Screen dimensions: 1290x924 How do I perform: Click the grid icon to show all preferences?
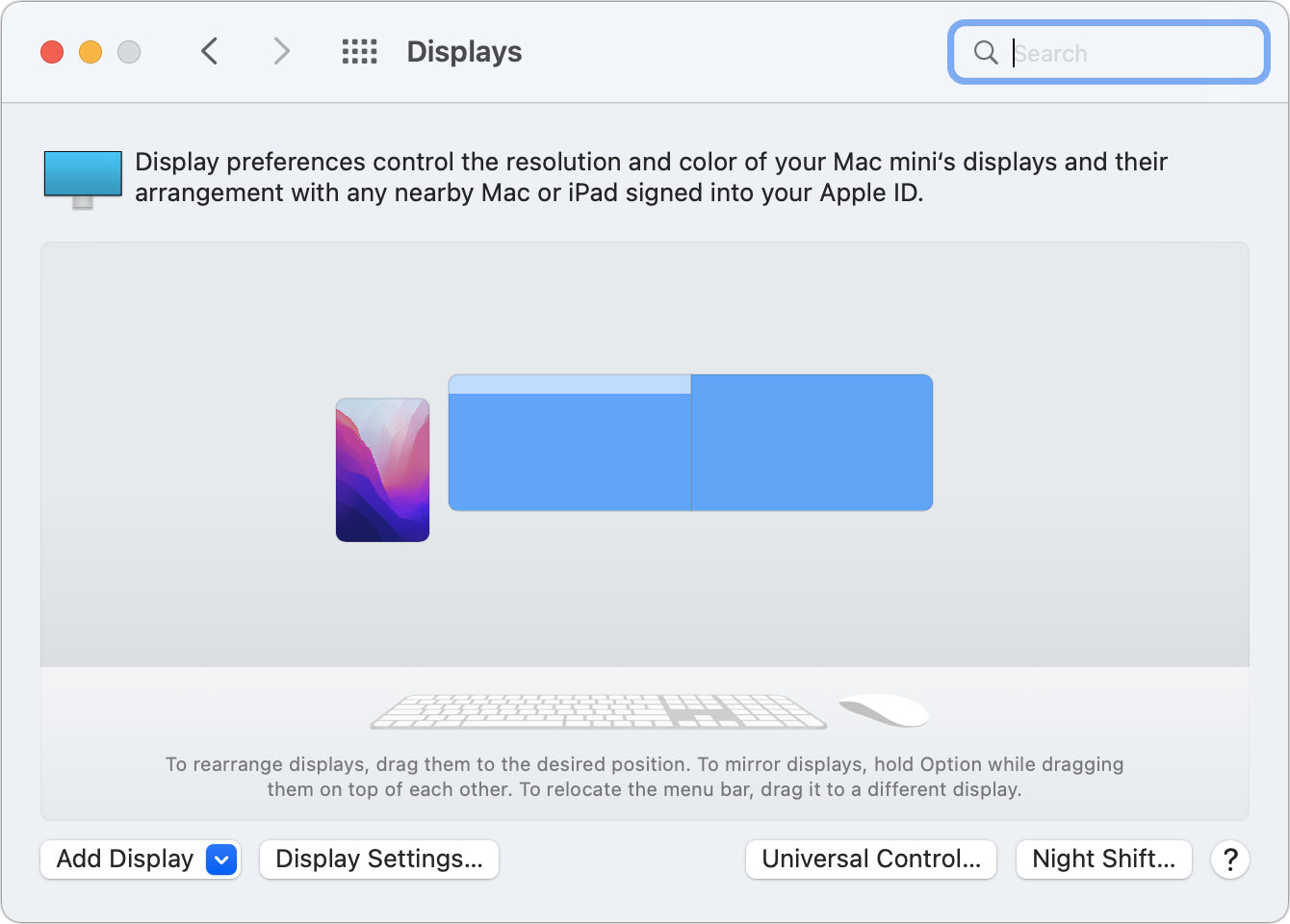(x=360, y=52)
